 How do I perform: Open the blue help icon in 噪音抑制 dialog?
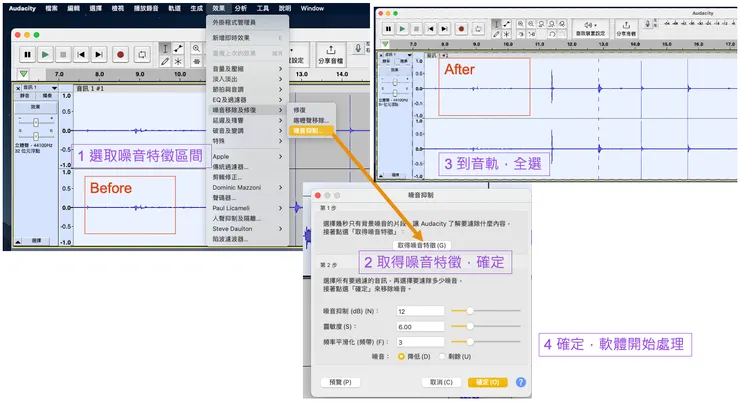521,382
